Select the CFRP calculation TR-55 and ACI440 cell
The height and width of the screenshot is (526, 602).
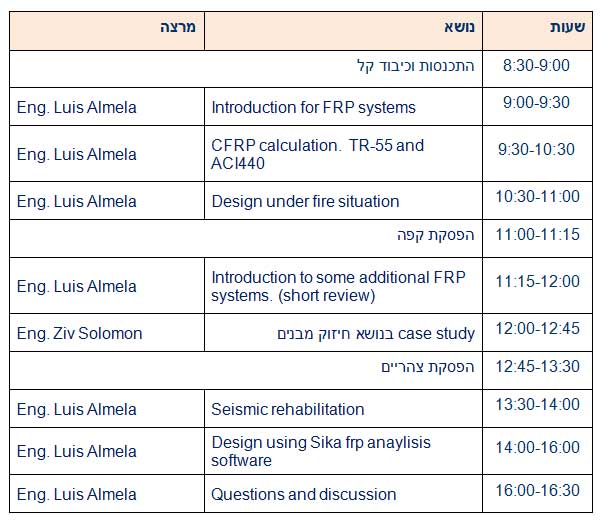318,154
